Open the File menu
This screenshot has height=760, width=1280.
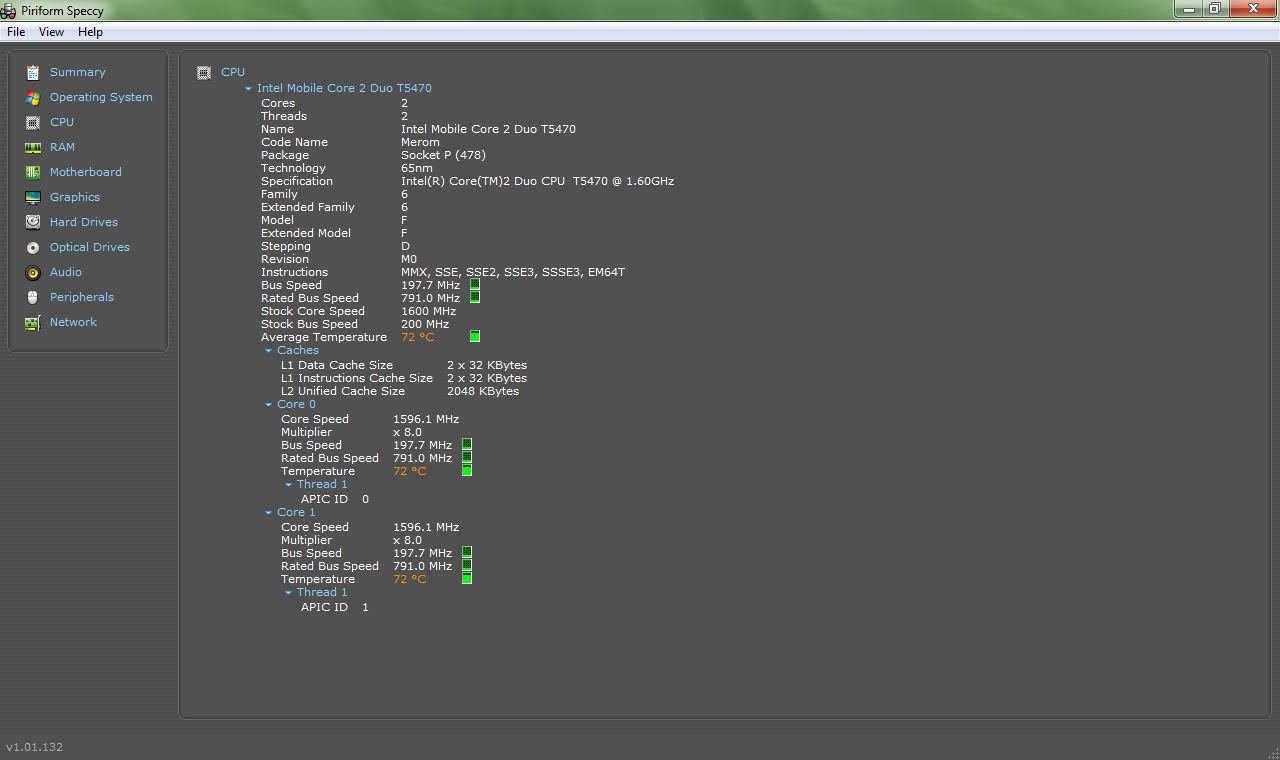16,32
